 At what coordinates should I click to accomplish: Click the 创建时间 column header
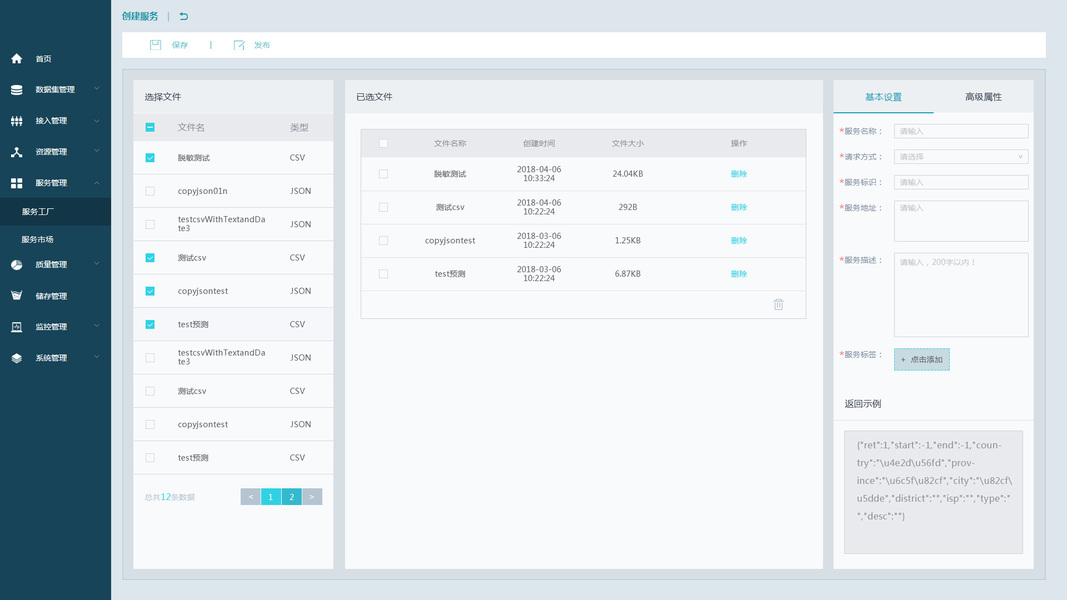(539, 144)
